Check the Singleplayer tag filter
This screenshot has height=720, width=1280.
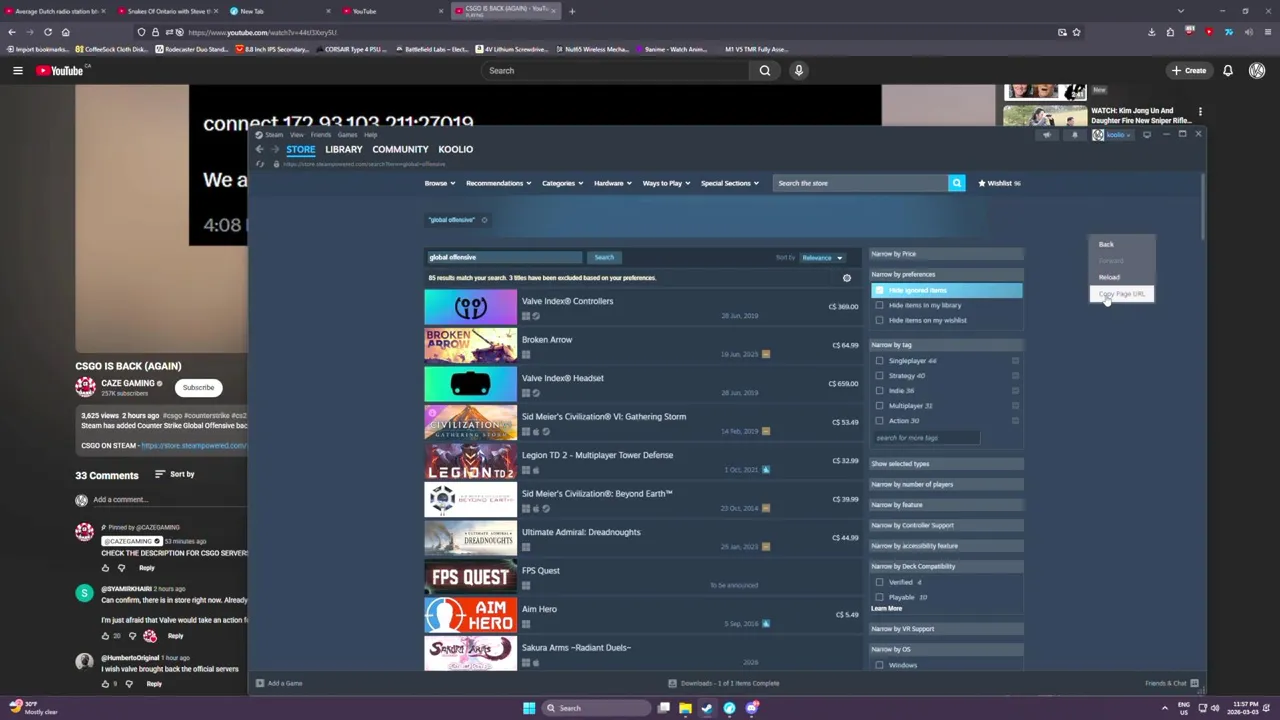pyautogui.click(x=880, y=361)
